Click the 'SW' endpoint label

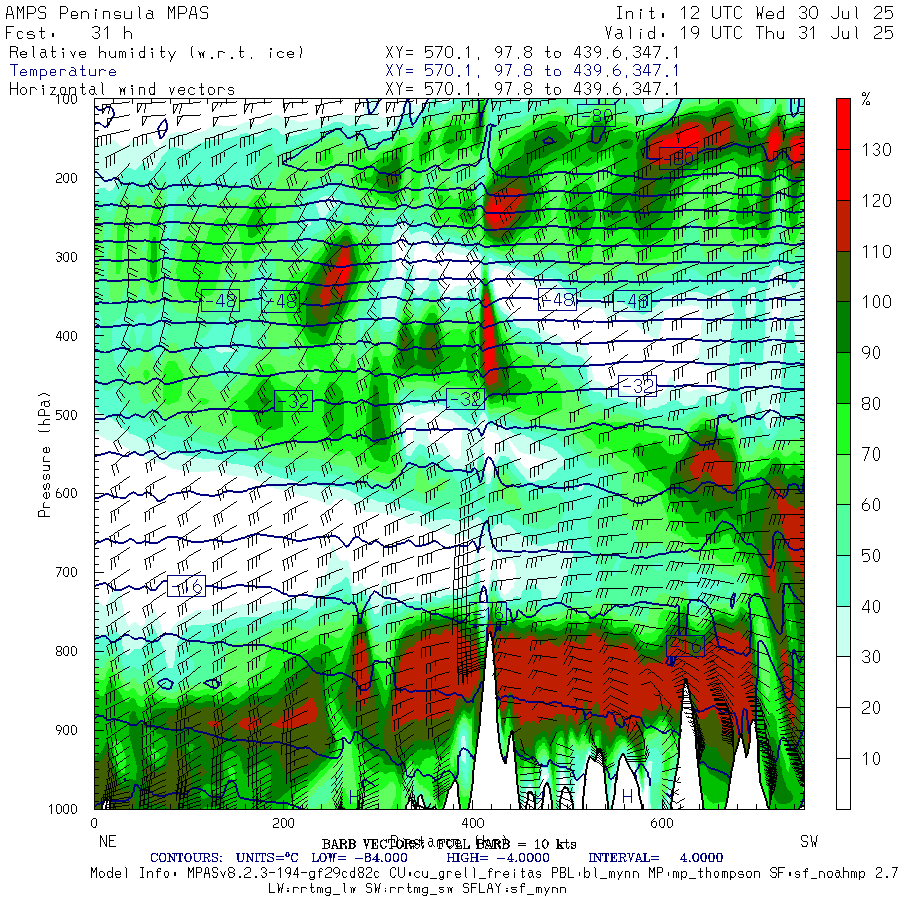pyautogui.click(x=809, y=841)
